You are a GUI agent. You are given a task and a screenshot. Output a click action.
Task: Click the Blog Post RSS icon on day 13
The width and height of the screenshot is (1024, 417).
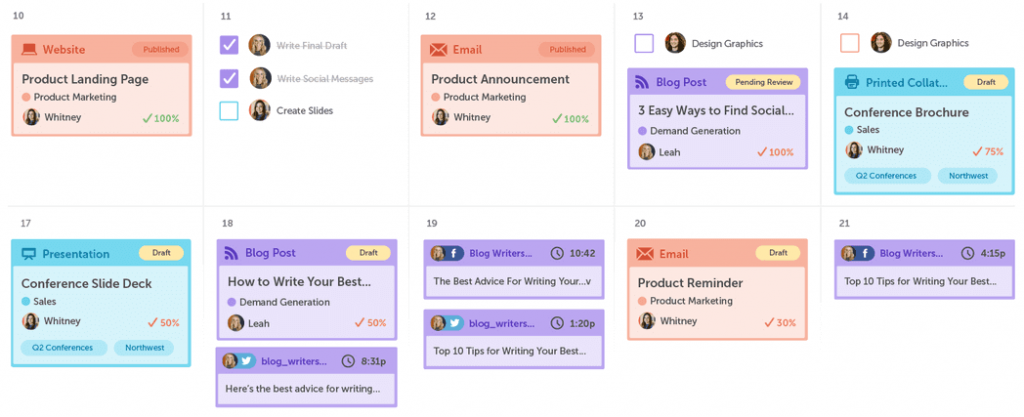[x=644, y=82]
